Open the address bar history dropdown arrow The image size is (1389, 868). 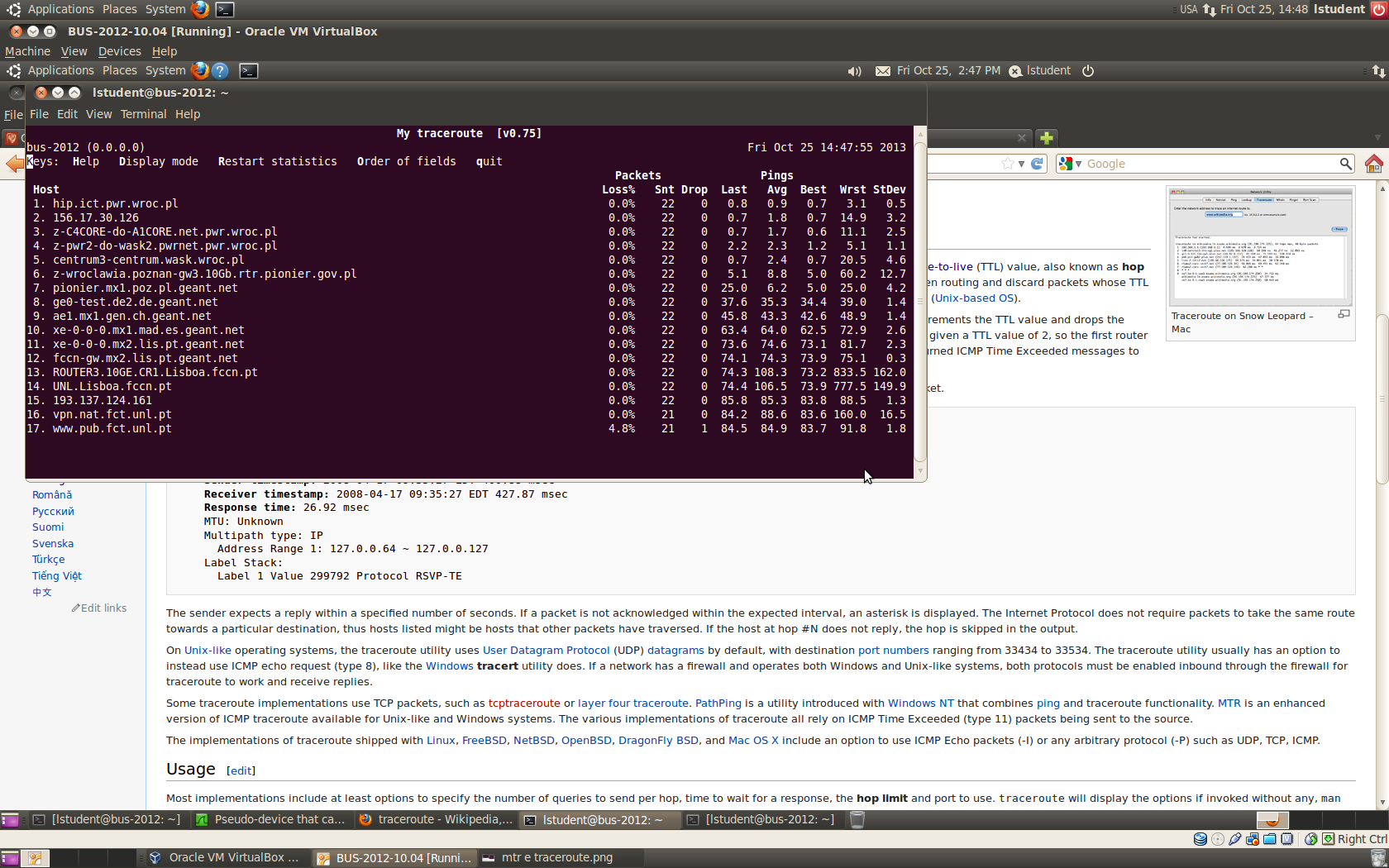(1022, 164)
